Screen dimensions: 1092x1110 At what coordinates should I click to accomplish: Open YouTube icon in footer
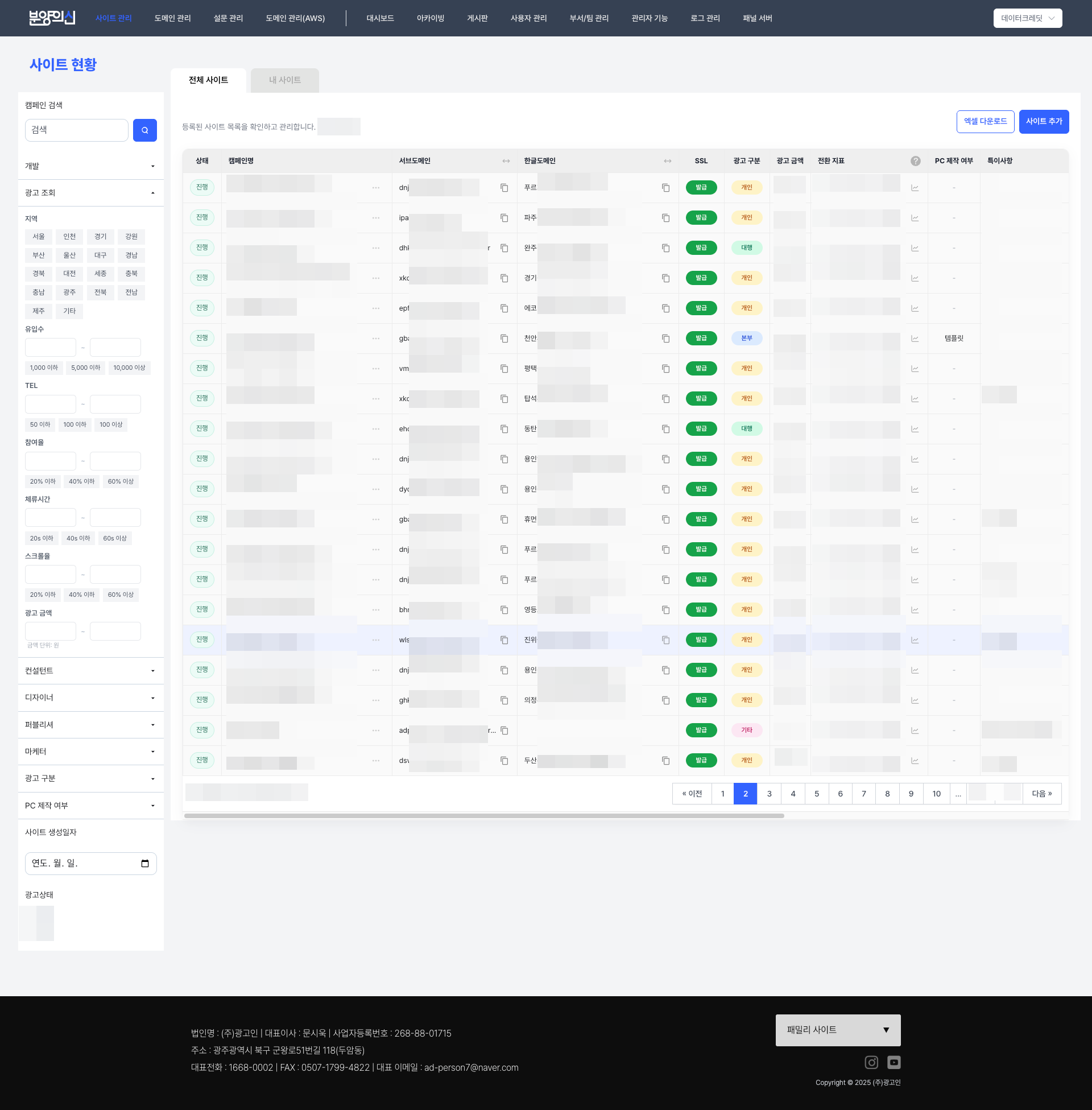(x=894, y=1062)
